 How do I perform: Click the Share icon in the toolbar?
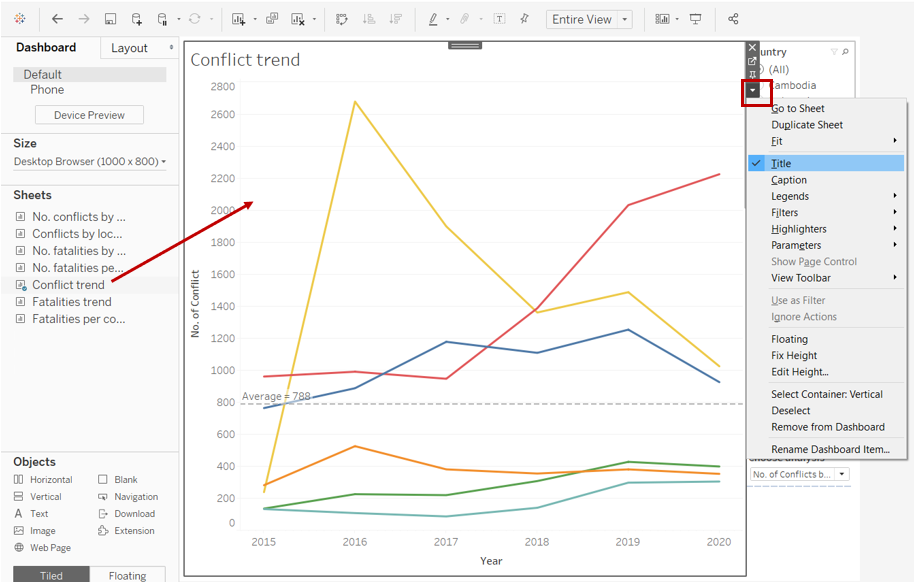pyautogui.click(x=733, y=19)
